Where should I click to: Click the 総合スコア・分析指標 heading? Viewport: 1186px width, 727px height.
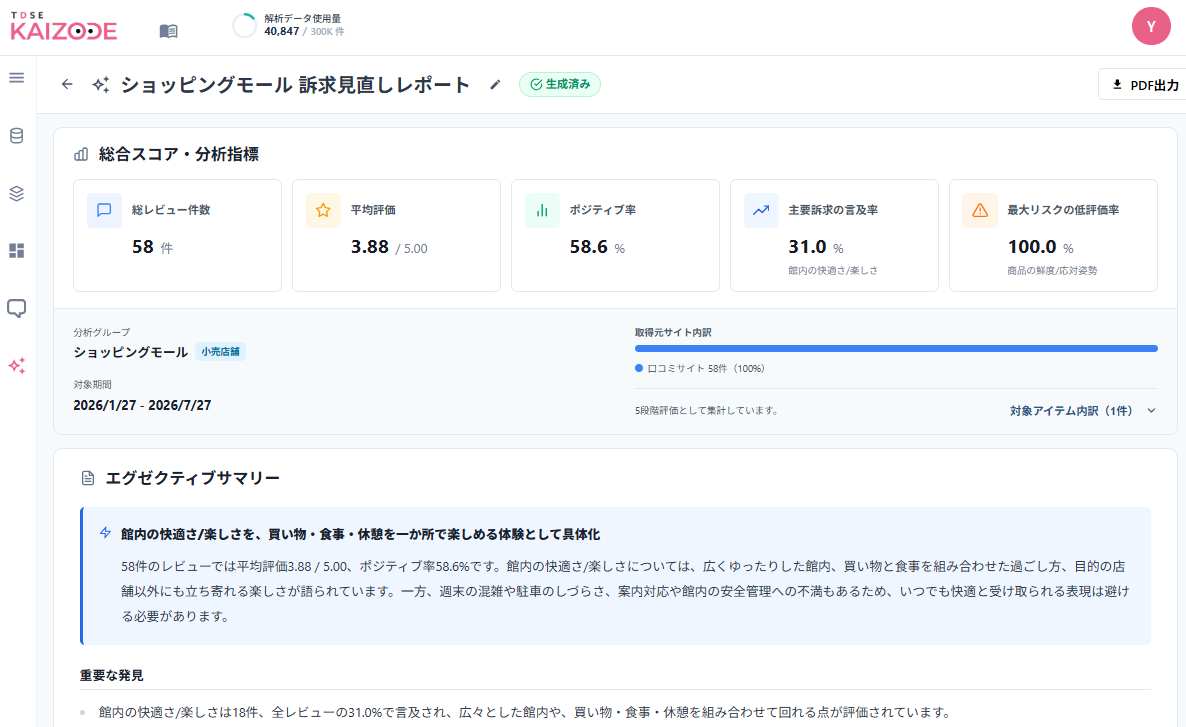[x=179, y=154]
